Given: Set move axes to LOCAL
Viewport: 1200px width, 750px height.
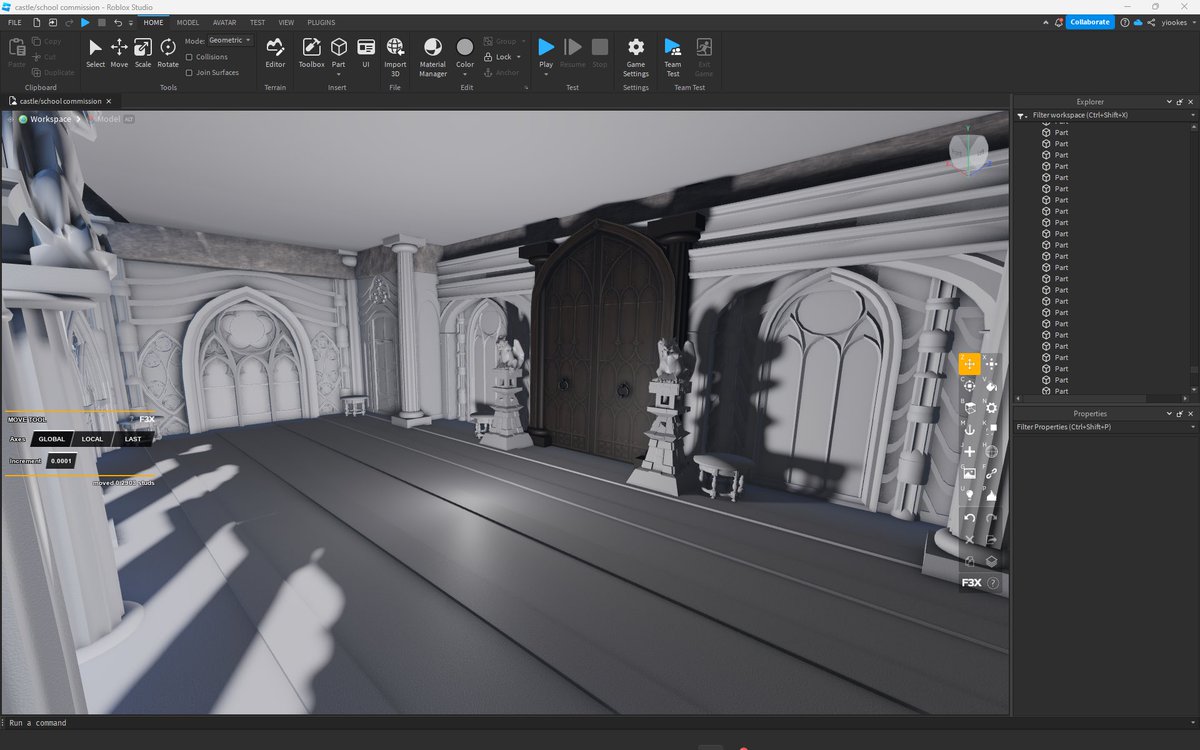Looking at the screenshot, I should click(x=92, y=439).
